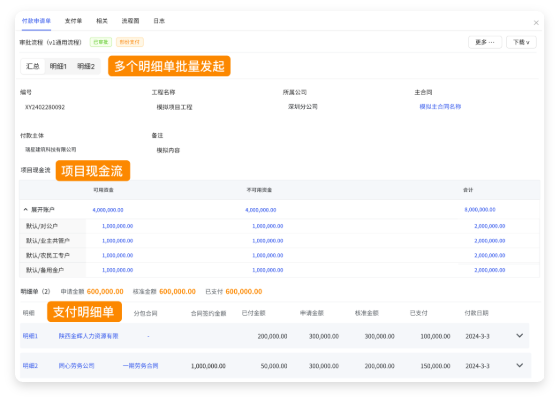Open the 一期劳务合同 subcontract link
The image size is (560, 401).
[140, 366]
